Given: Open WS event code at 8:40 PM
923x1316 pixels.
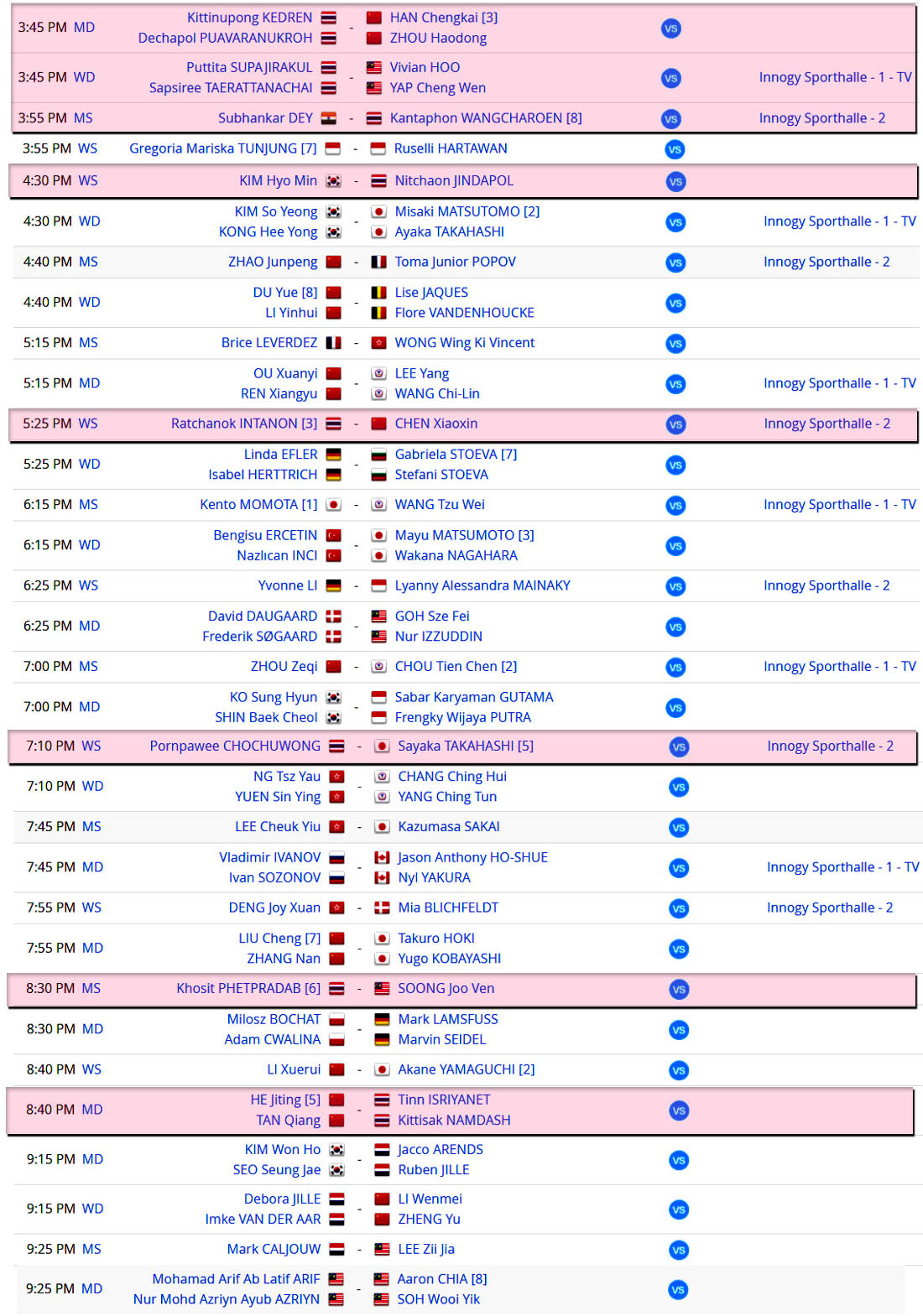Looking at the screenshot, I should tap(91, 1069).
